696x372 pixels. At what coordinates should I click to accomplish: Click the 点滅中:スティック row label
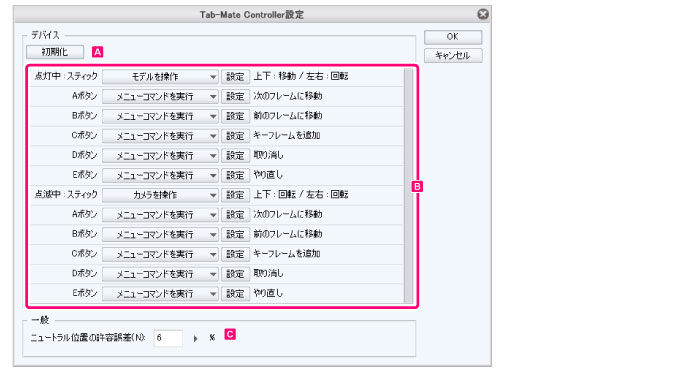point(66,194)
